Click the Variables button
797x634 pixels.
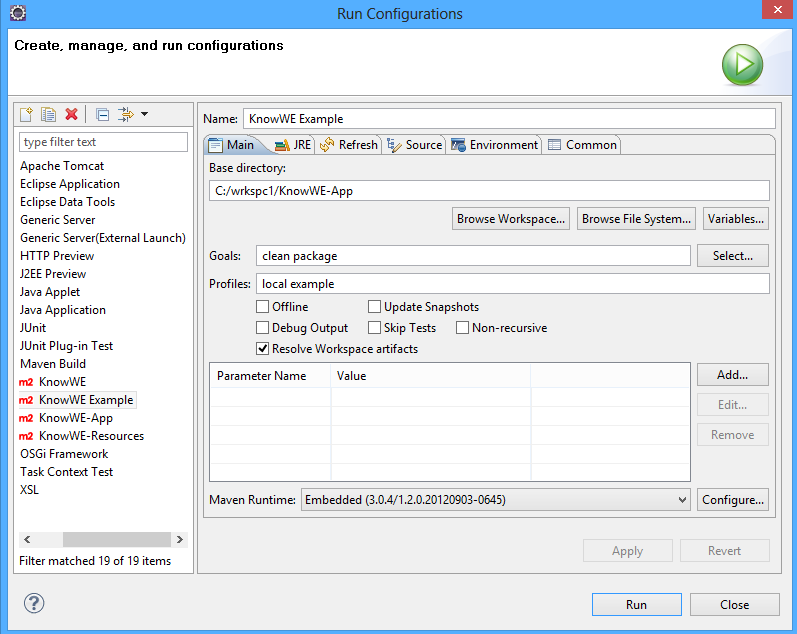pyautogui.click(x=736, y=219)
